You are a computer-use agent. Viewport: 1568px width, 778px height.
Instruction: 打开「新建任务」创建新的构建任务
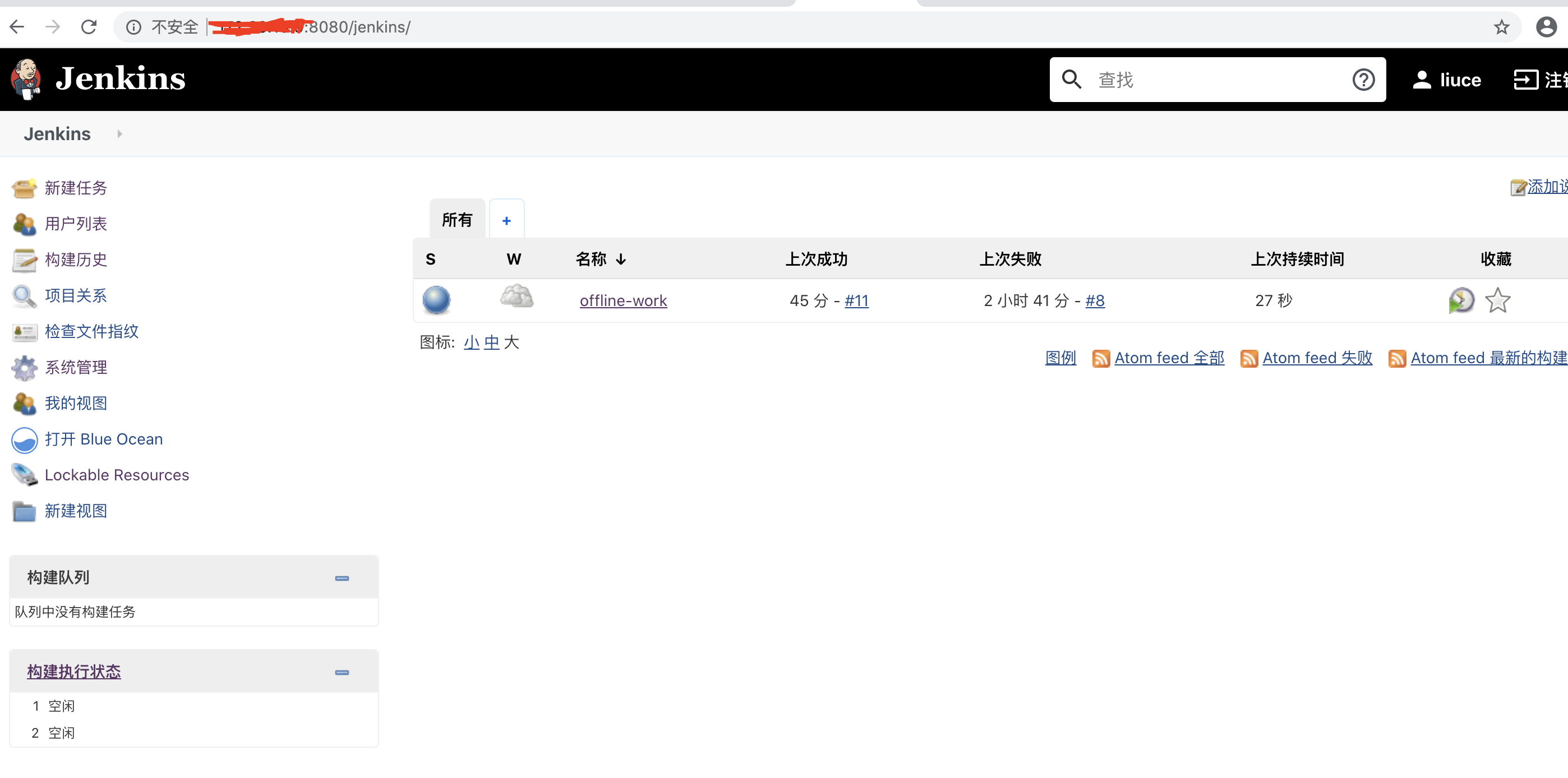pos(76,188)
